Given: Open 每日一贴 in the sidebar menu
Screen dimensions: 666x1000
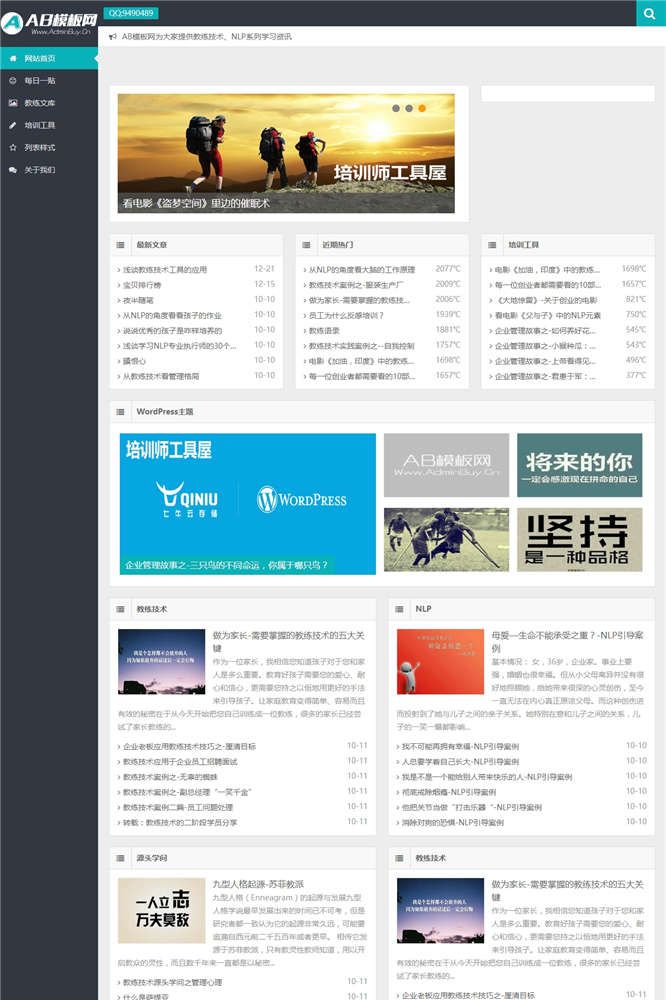Looking at the screenshot, I should (40, 81).
